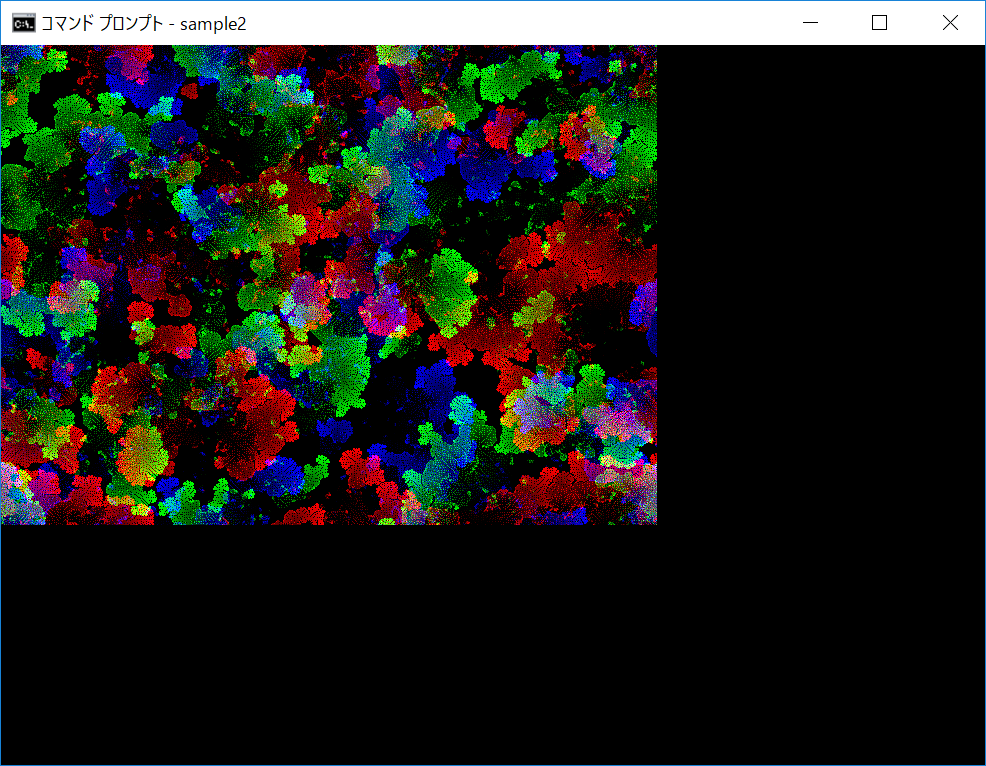
Task: Maximize the Command Prompt window
Action: click(x=880, y=23)
